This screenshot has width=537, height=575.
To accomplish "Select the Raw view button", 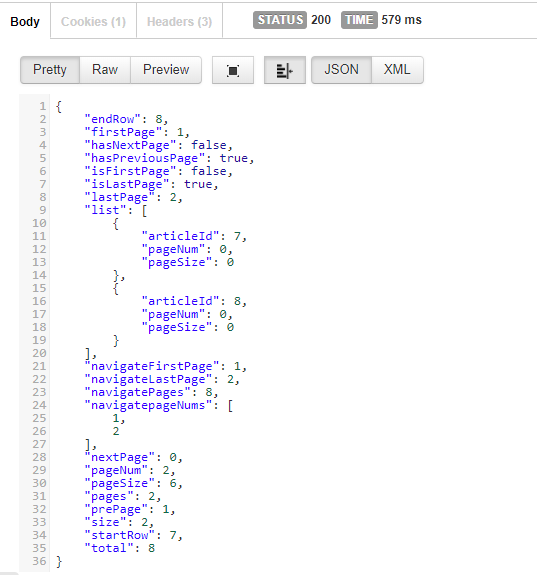I will (x=105, y=70).
